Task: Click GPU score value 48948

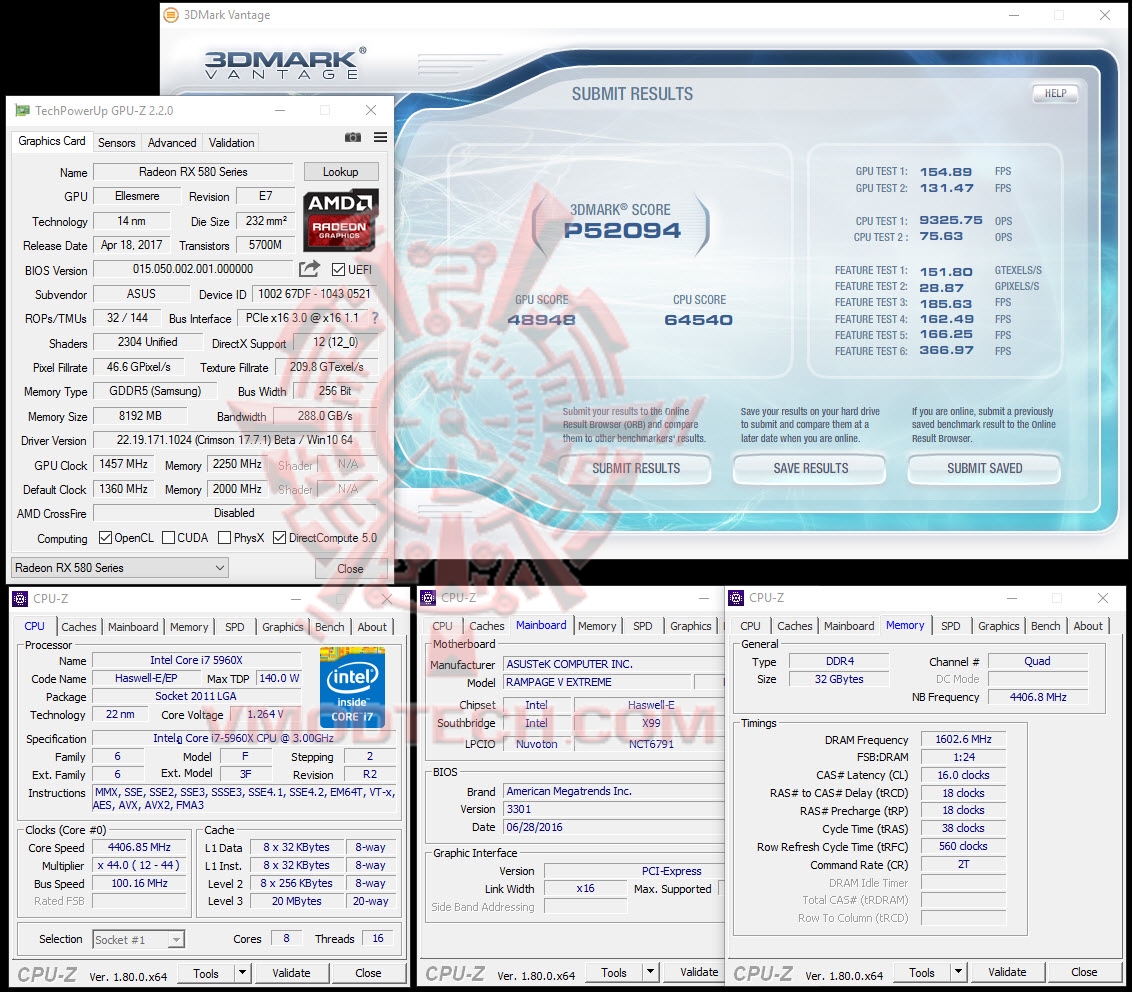Action: 541,320
